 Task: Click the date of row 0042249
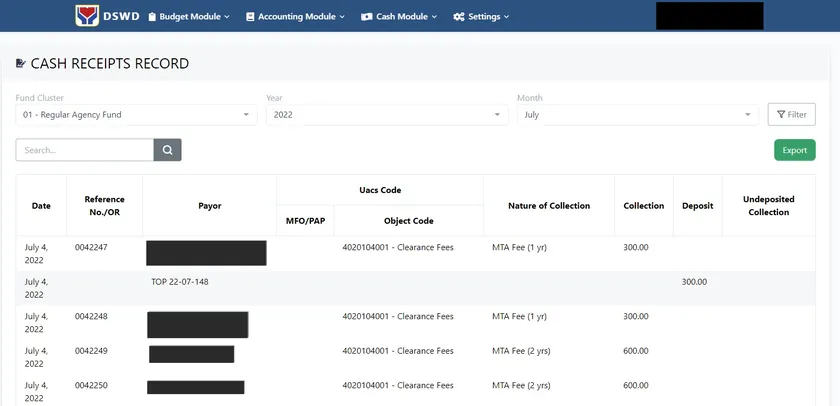(36, 357)
